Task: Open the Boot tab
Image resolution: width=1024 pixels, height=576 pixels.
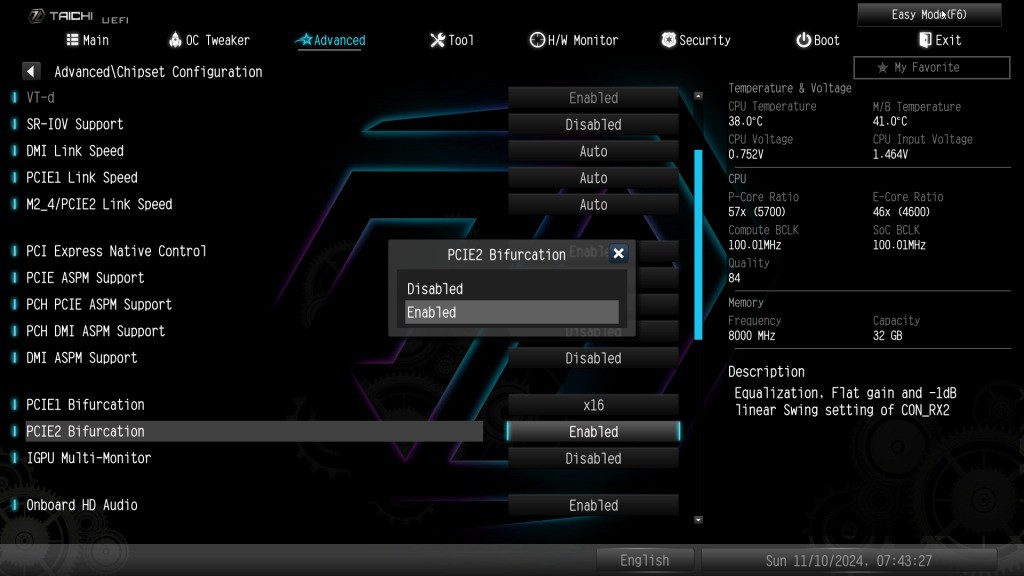Action: pyautogui.click(x=818, y=40)
